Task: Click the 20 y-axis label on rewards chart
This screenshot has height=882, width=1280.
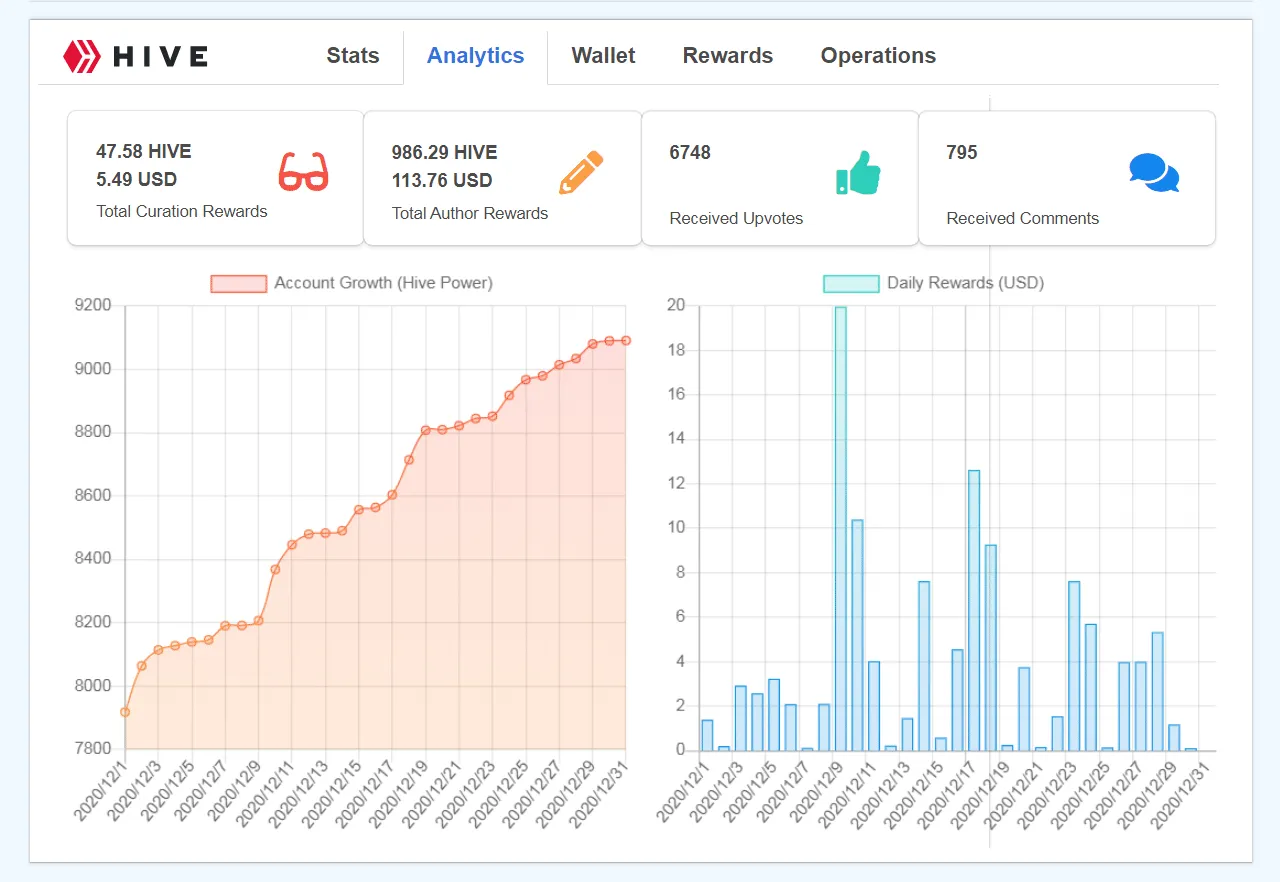Action: point(676,305)
